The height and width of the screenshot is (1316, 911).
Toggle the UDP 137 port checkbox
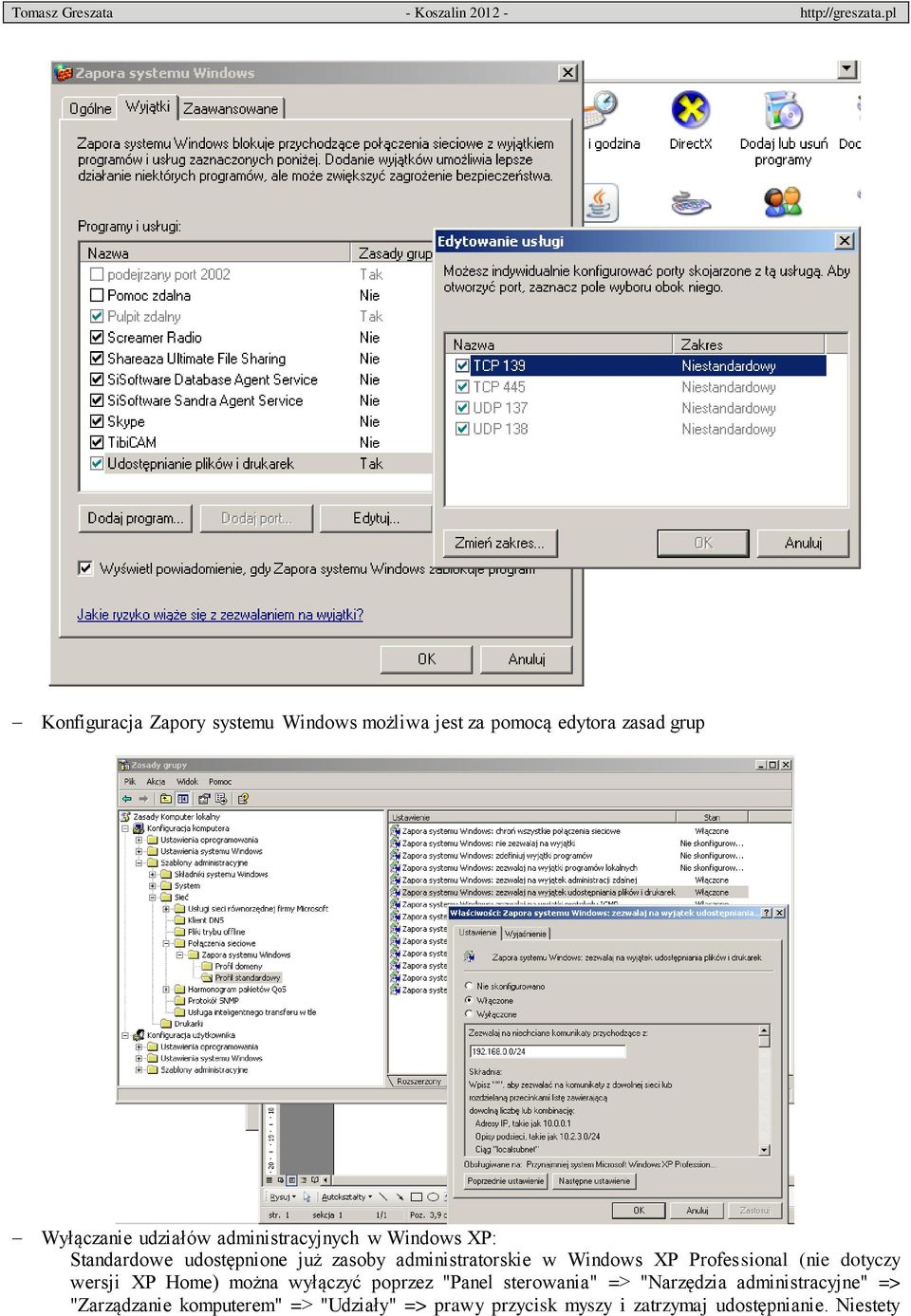point(462,408)
